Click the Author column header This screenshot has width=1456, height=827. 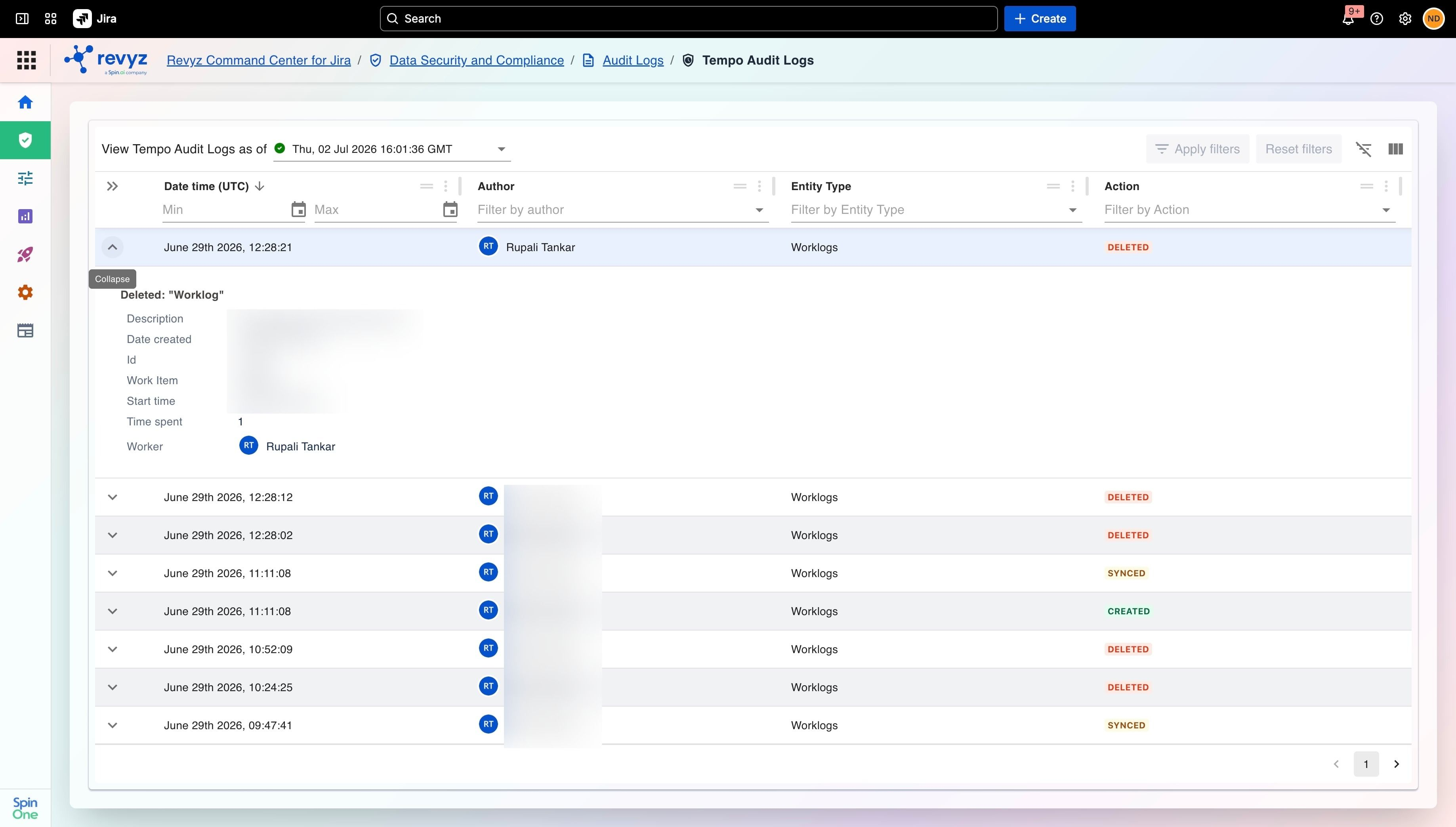point(496,186)
